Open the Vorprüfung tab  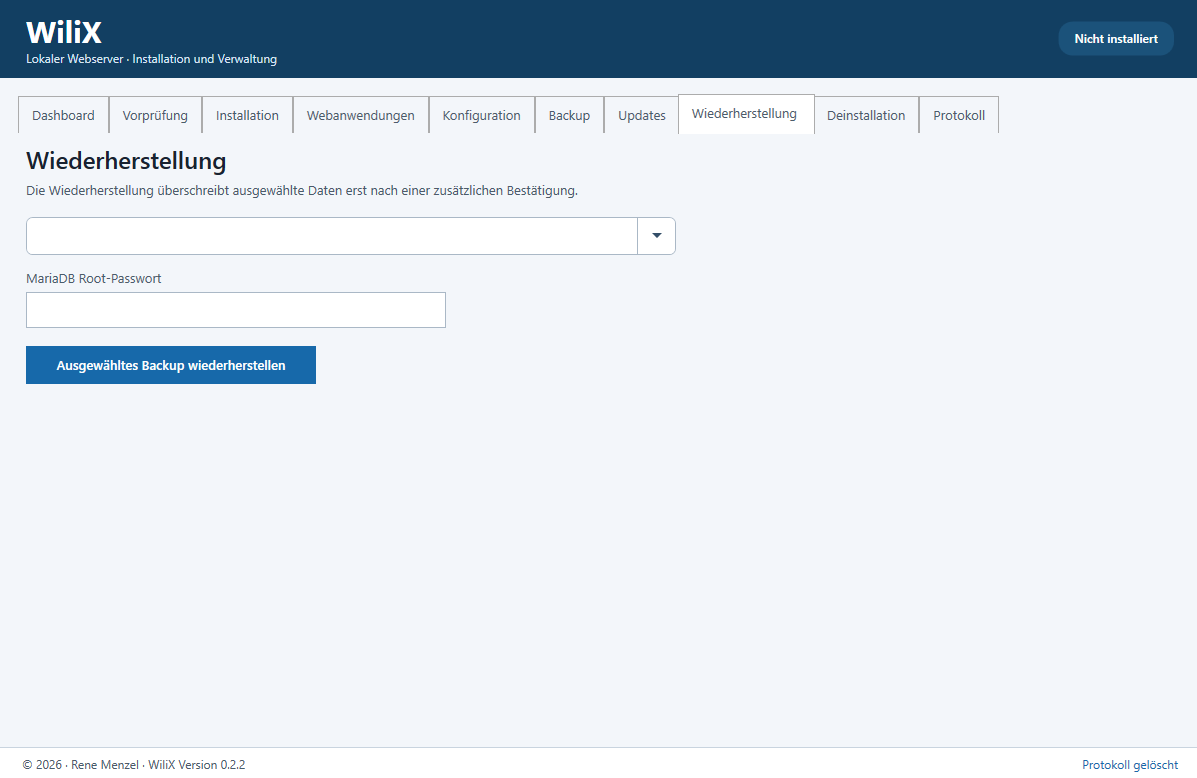(x=155, y=115)
